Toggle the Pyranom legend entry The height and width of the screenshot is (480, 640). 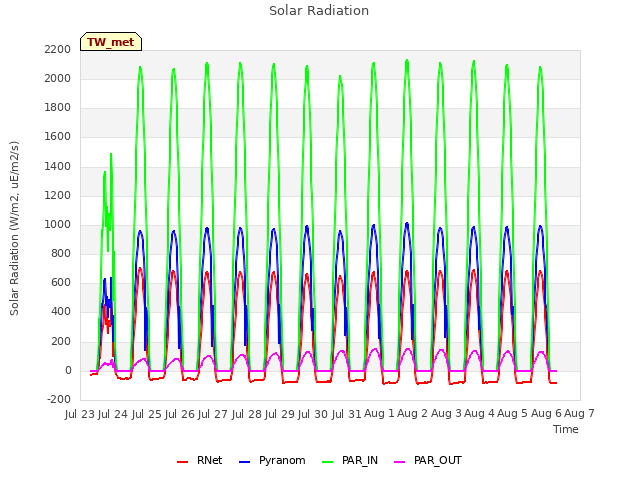pyautogui.click(x=272, y=460)
